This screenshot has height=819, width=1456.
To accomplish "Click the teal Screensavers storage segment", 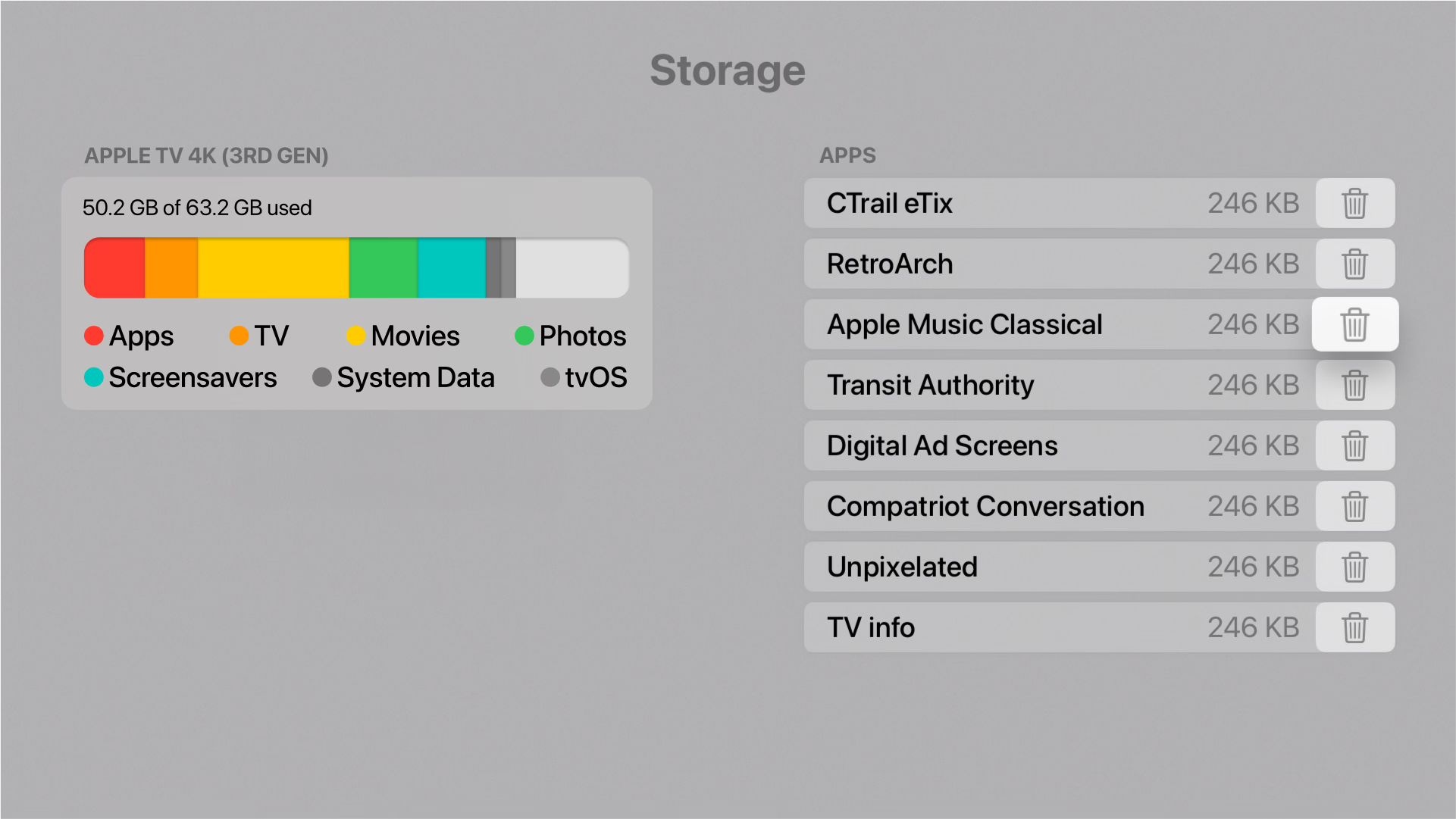I will 452,268.
